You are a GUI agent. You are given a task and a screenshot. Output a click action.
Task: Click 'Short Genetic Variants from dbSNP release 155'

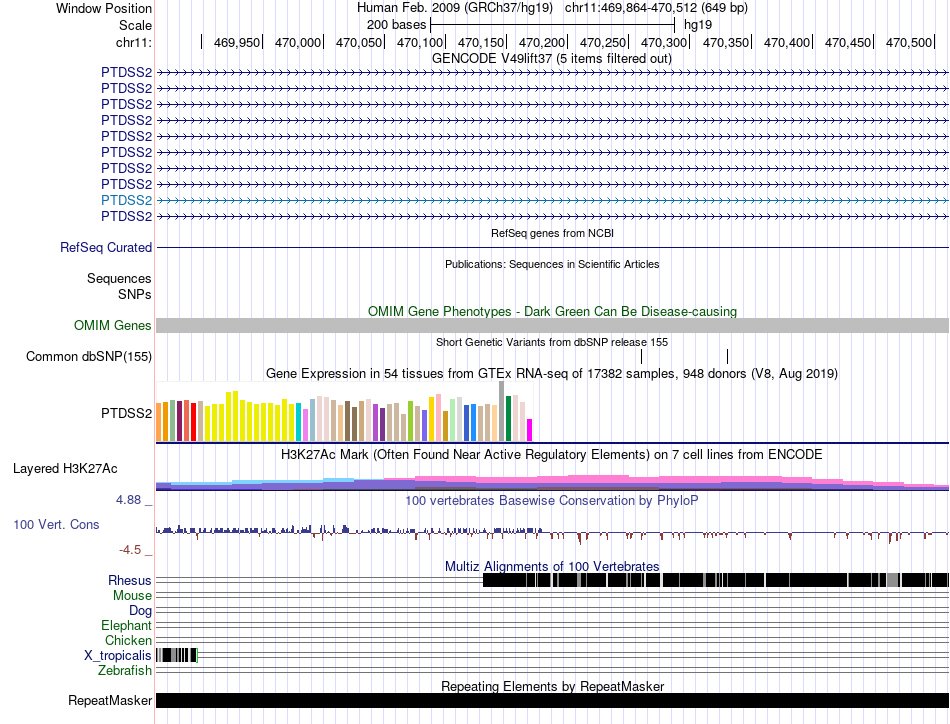click(x=552, y=342)
